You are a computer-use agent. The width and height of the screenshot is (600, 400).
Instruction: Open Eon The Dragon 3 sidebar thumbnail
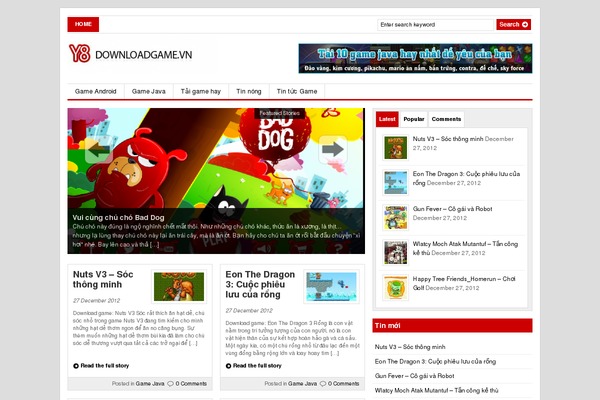click(x=395, y=183)
